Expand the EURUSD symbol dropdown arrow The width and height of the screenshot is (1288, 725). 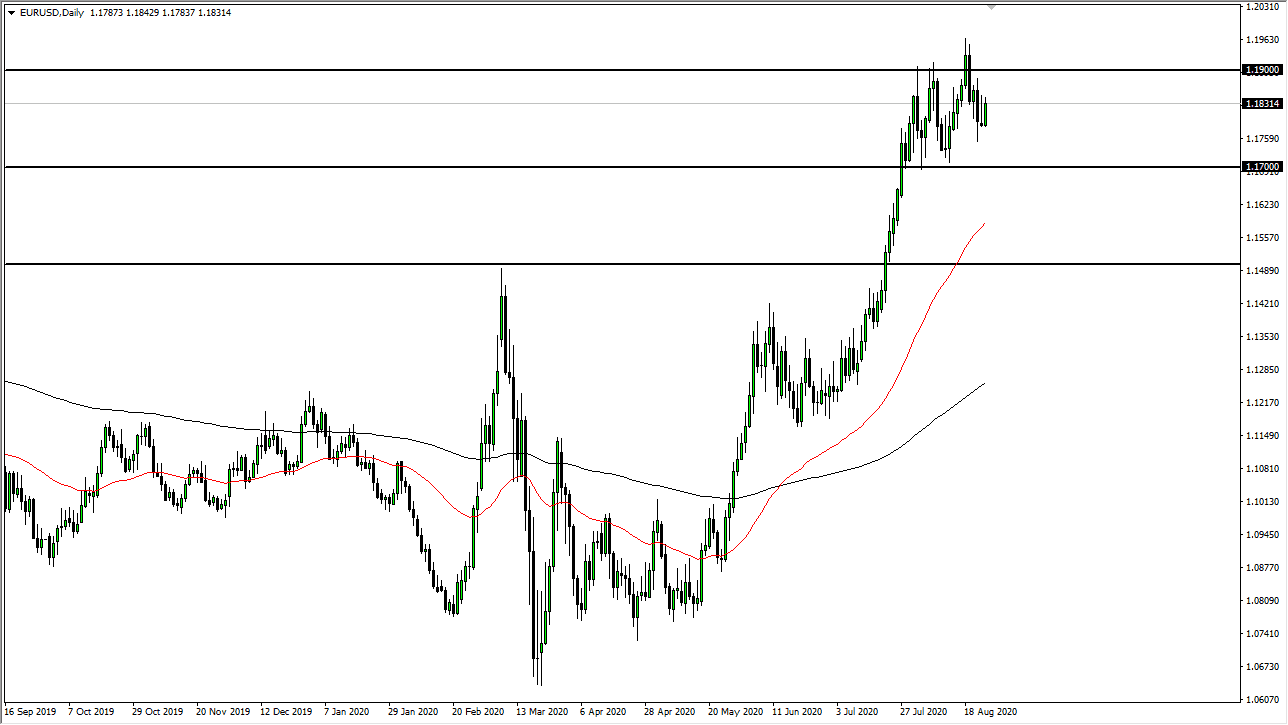pyautogui.click(x=11, y=12)
